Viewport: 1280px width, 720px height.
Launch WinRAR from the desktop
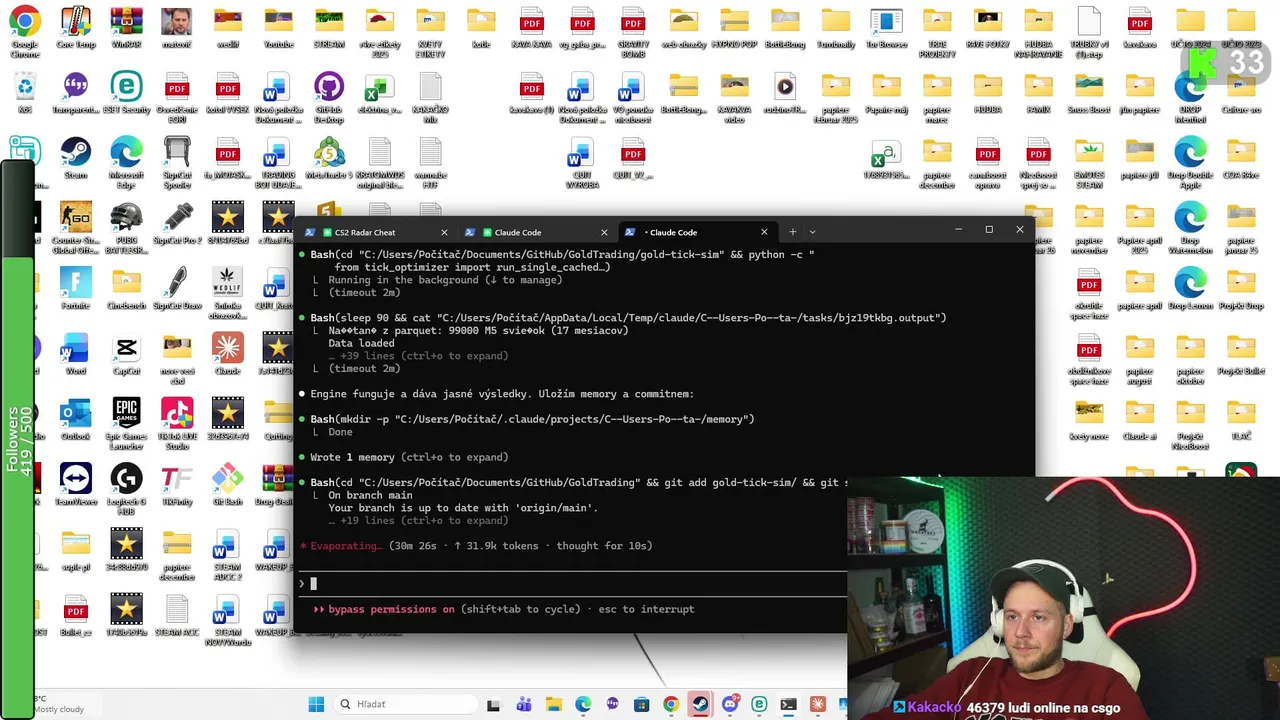click(x=127, y=27)
